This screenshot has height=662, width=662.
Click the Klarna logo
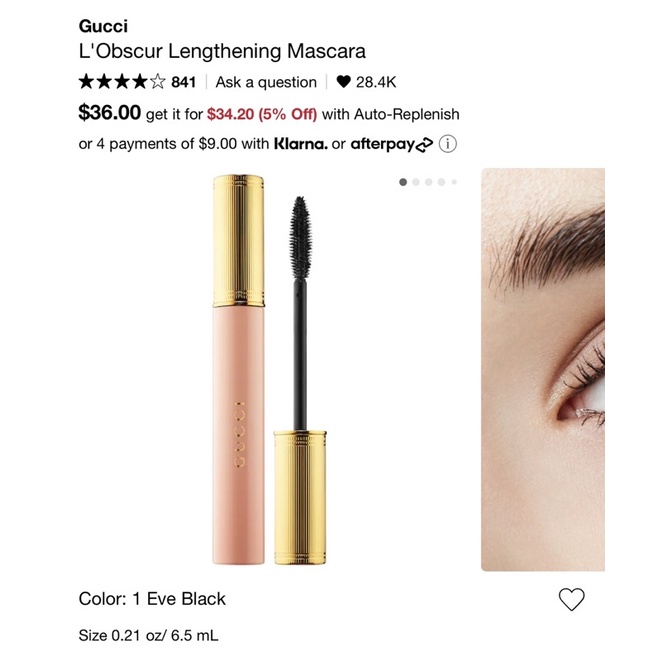point(301,144)
